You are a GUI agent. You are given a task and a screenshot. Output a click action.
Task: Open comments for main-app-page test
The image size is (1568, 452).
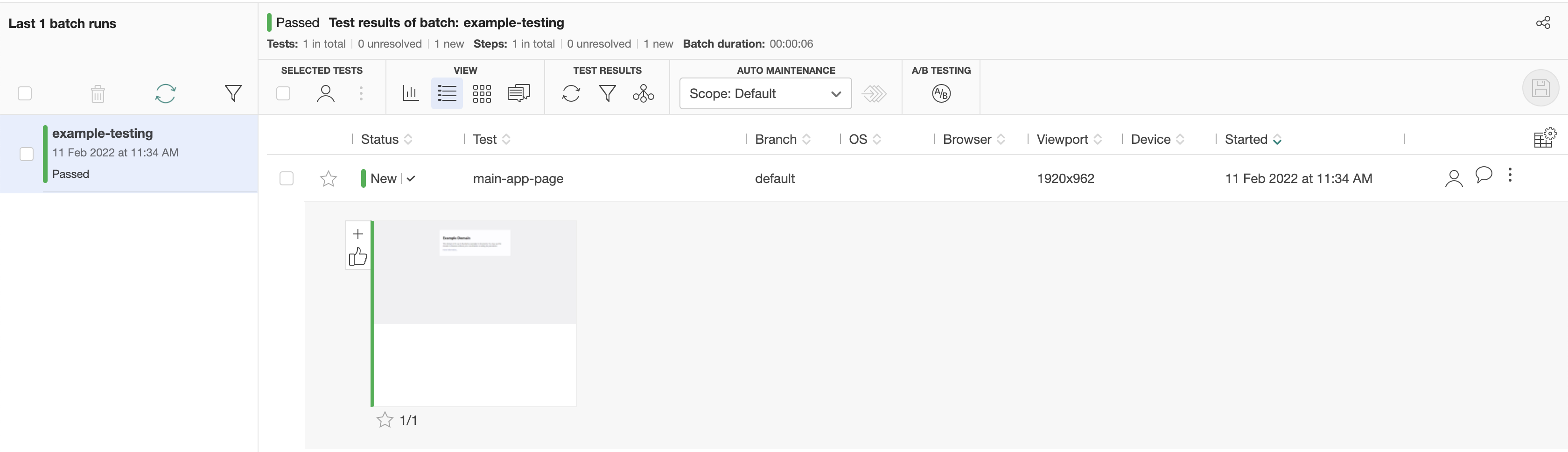[x=1484, y=176]
